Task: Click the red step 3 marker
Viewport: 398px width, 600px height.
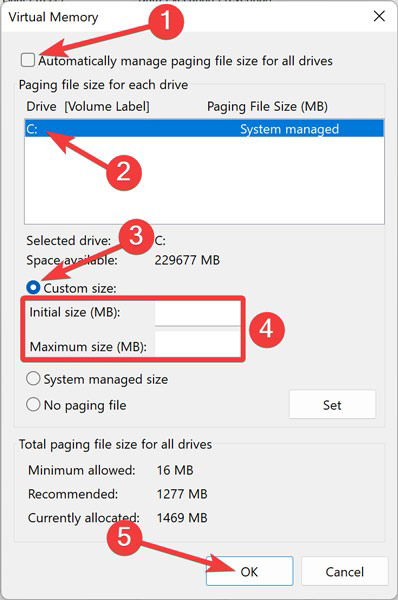Action: click(x=136, y=236)
